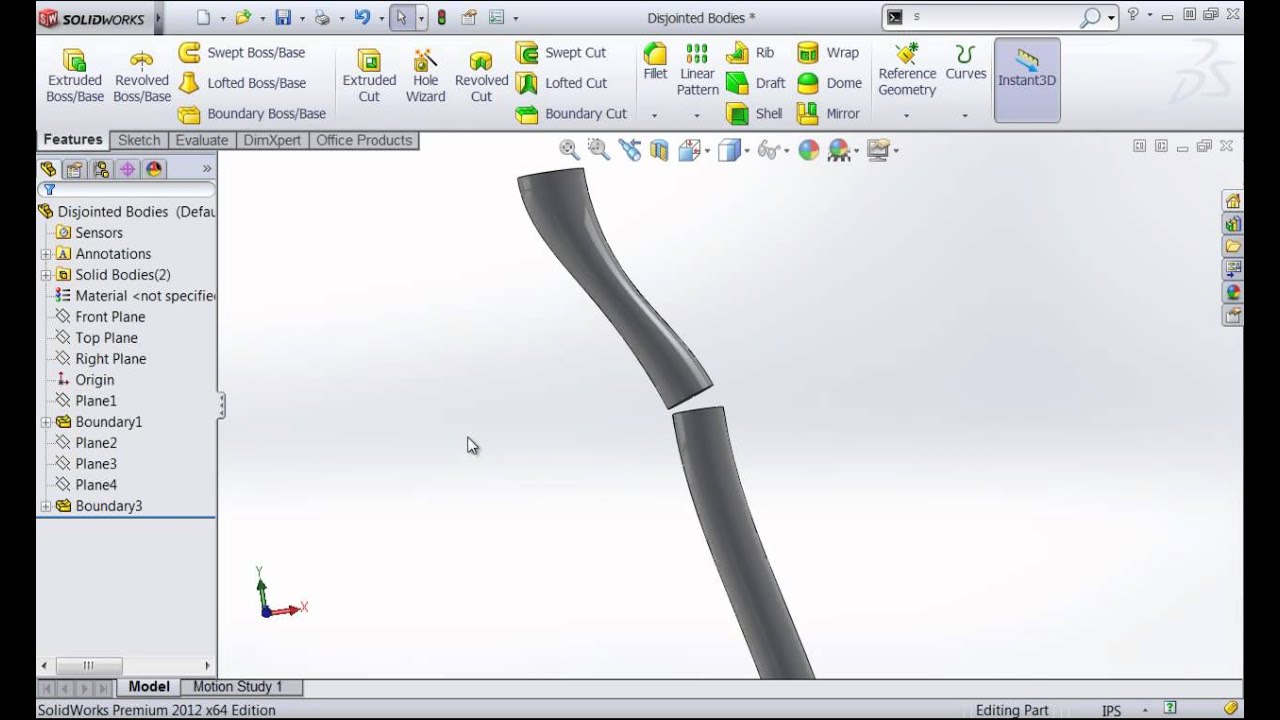Choose Swept Boss/Base feature
1280x720 pixels.
tap(242, 52)
